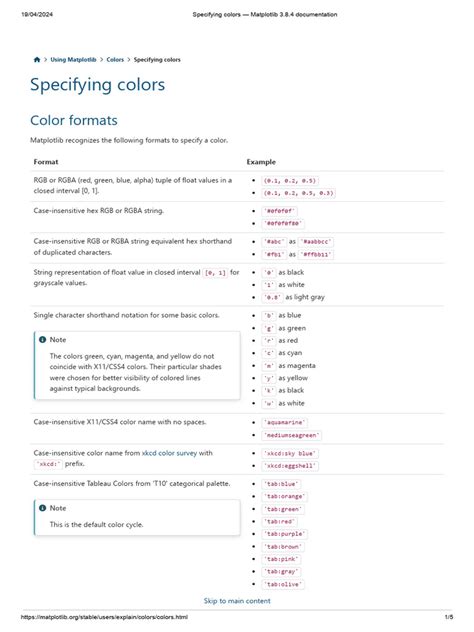Follow the Skip to main content link
Viewport: 474px width, 632px height.
(x=237, y=601)
